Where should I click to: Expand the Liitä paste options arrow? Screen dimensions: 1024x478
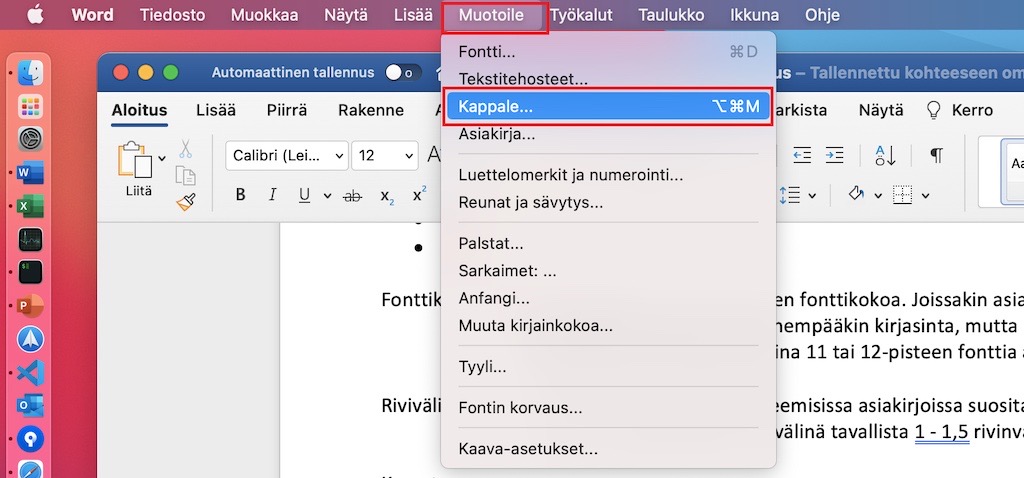[162, 157]
